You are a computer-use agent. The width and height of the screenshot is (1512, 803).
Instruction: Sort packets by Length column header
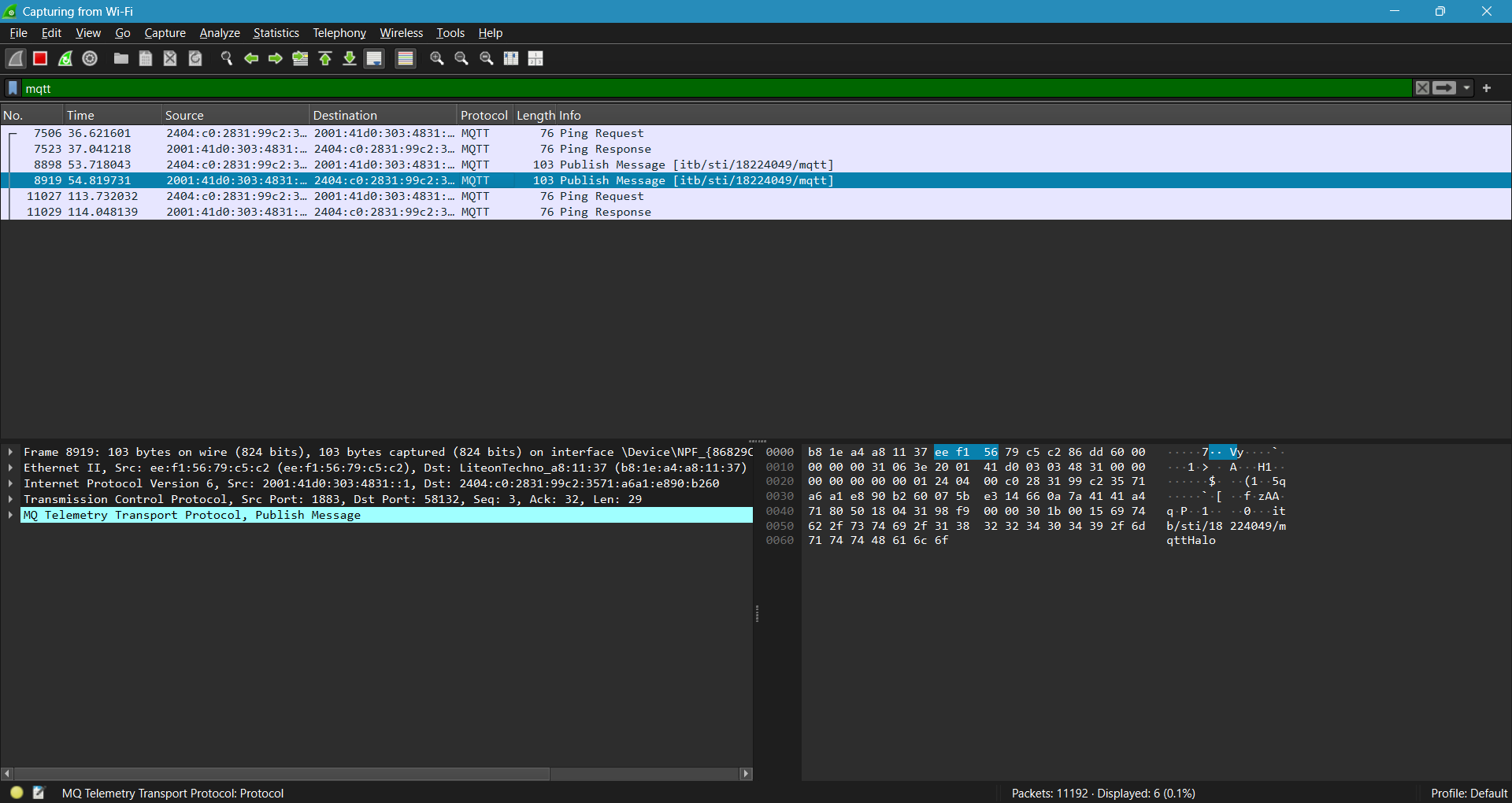[535, 115]
